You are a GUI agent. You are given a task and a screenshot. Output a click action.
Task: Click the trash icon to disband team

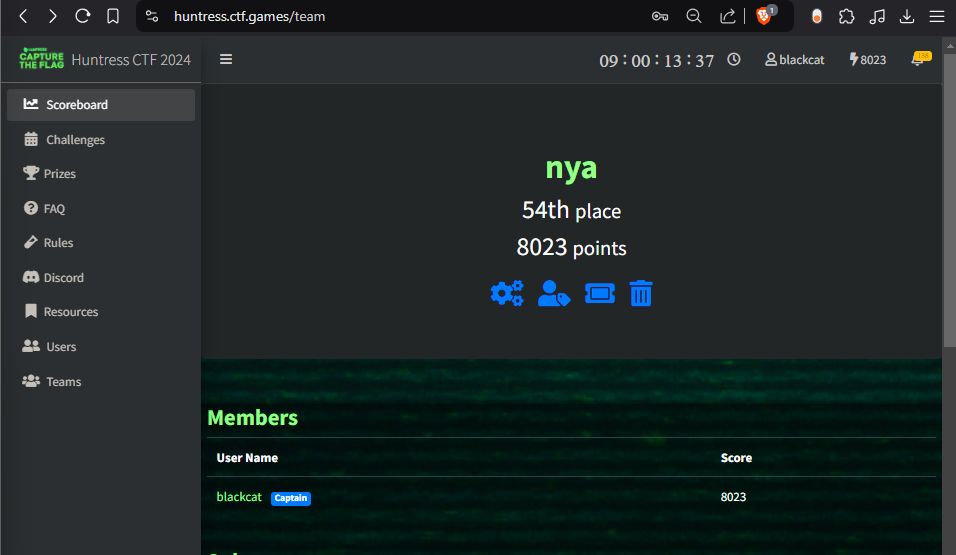point(641,293)
